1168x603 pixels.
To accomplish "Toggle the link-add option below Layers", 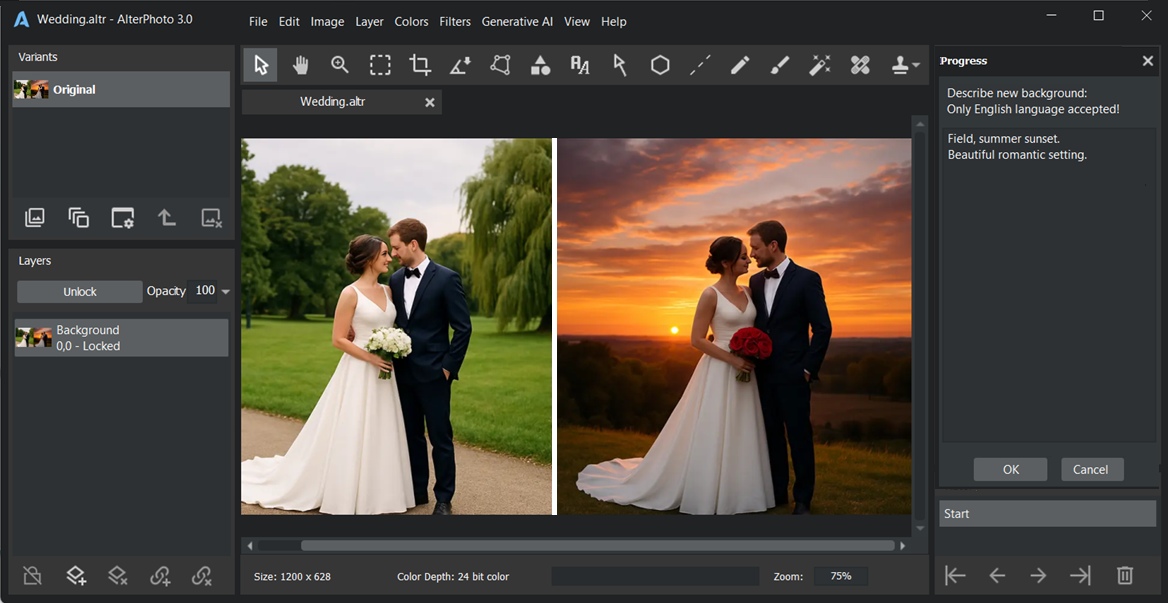I will pos(160,575).
